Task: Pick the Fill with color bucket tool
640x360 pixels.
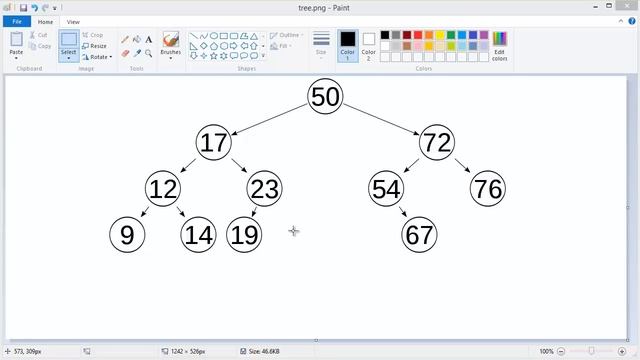Action: pyautogui.click(x=137, y=40)
